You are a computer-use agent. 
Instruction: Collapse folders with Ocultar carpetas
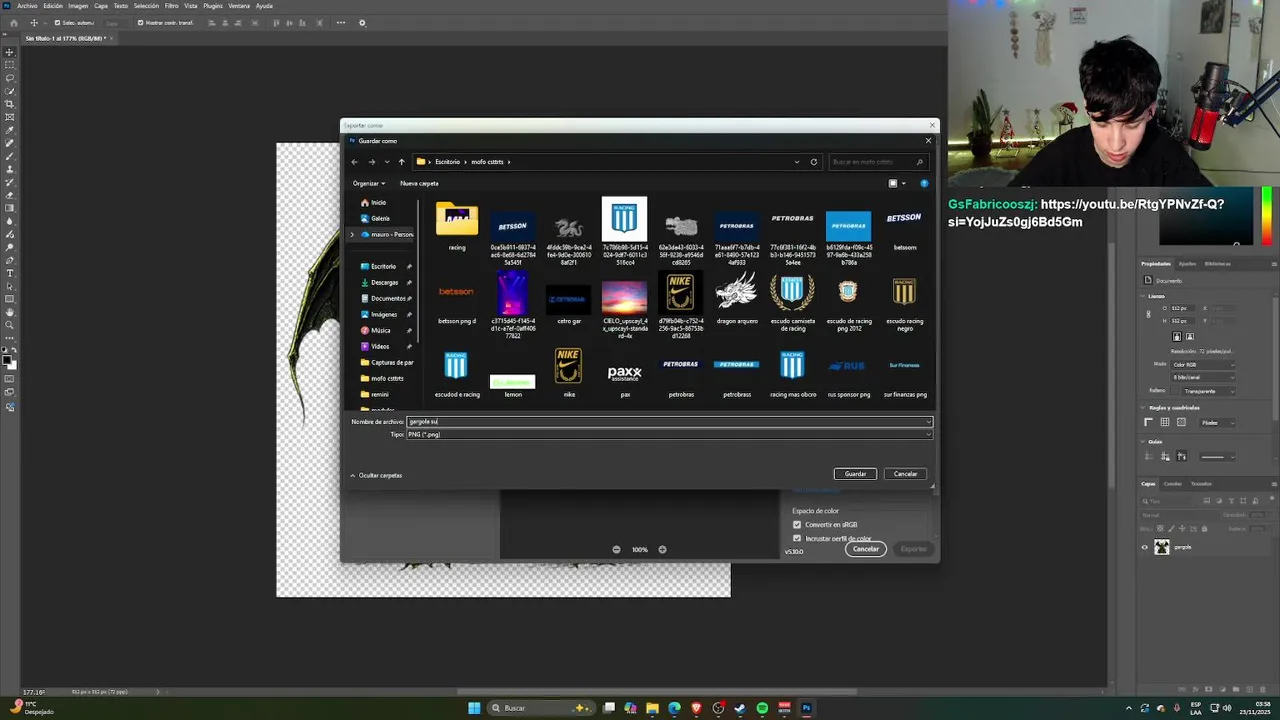coord(376,476)
